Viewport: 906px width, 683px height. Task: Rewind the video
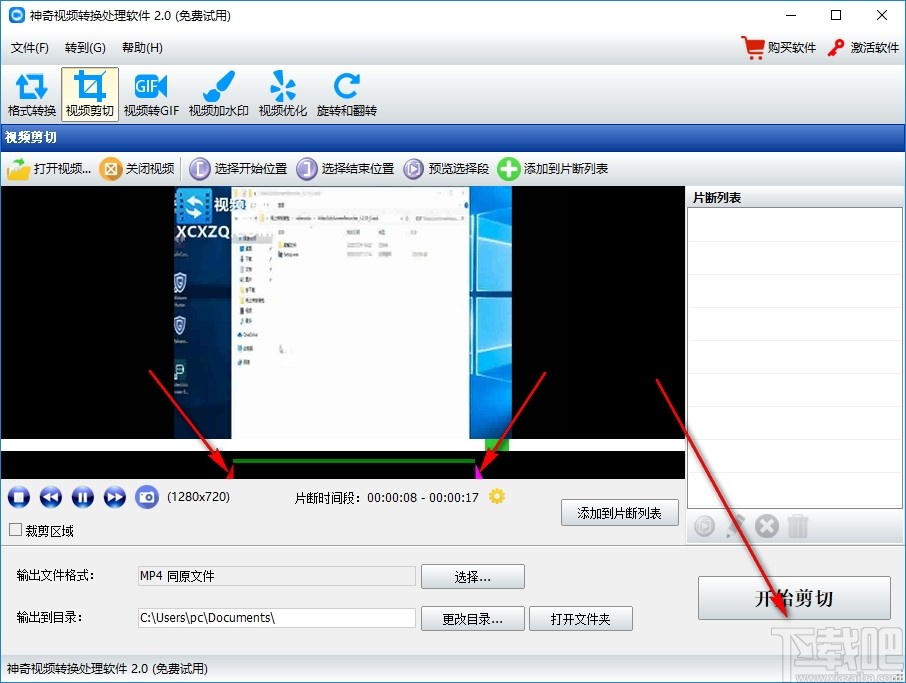tap(51, 497)
